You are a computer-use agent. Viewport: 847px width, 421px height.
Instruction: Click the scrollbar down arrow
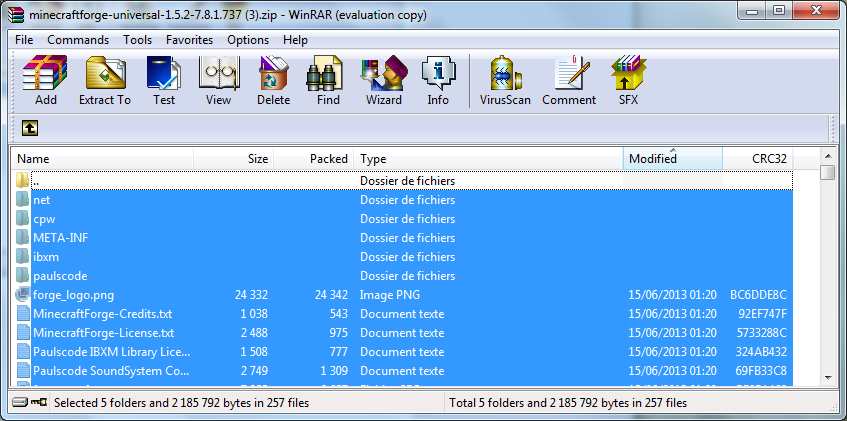(827, 378)
